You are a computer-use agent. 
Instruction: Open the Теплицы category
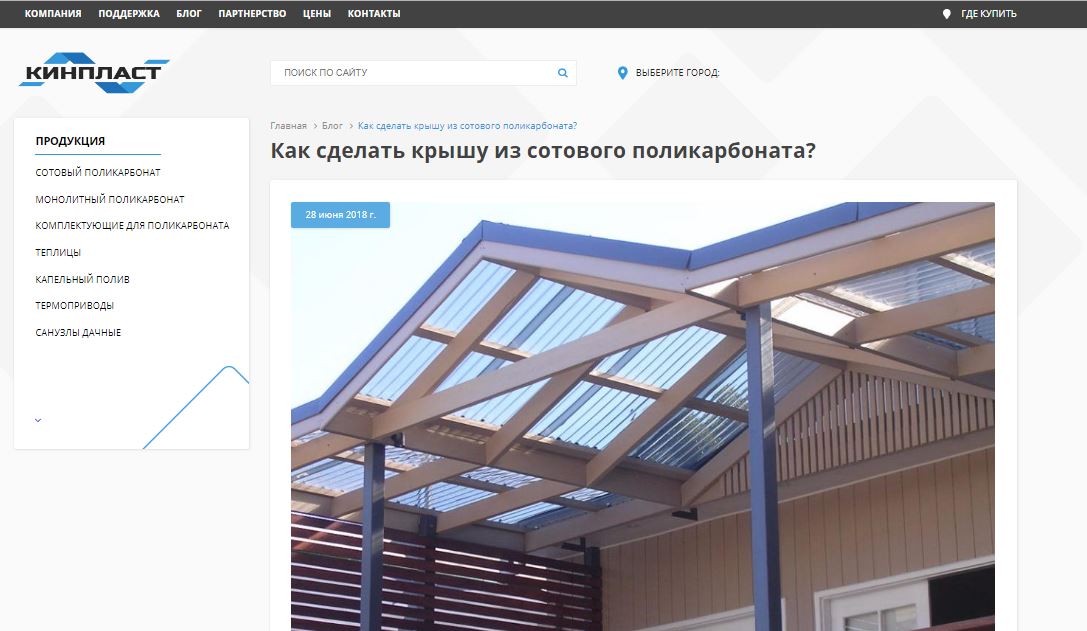coord(58,253)
